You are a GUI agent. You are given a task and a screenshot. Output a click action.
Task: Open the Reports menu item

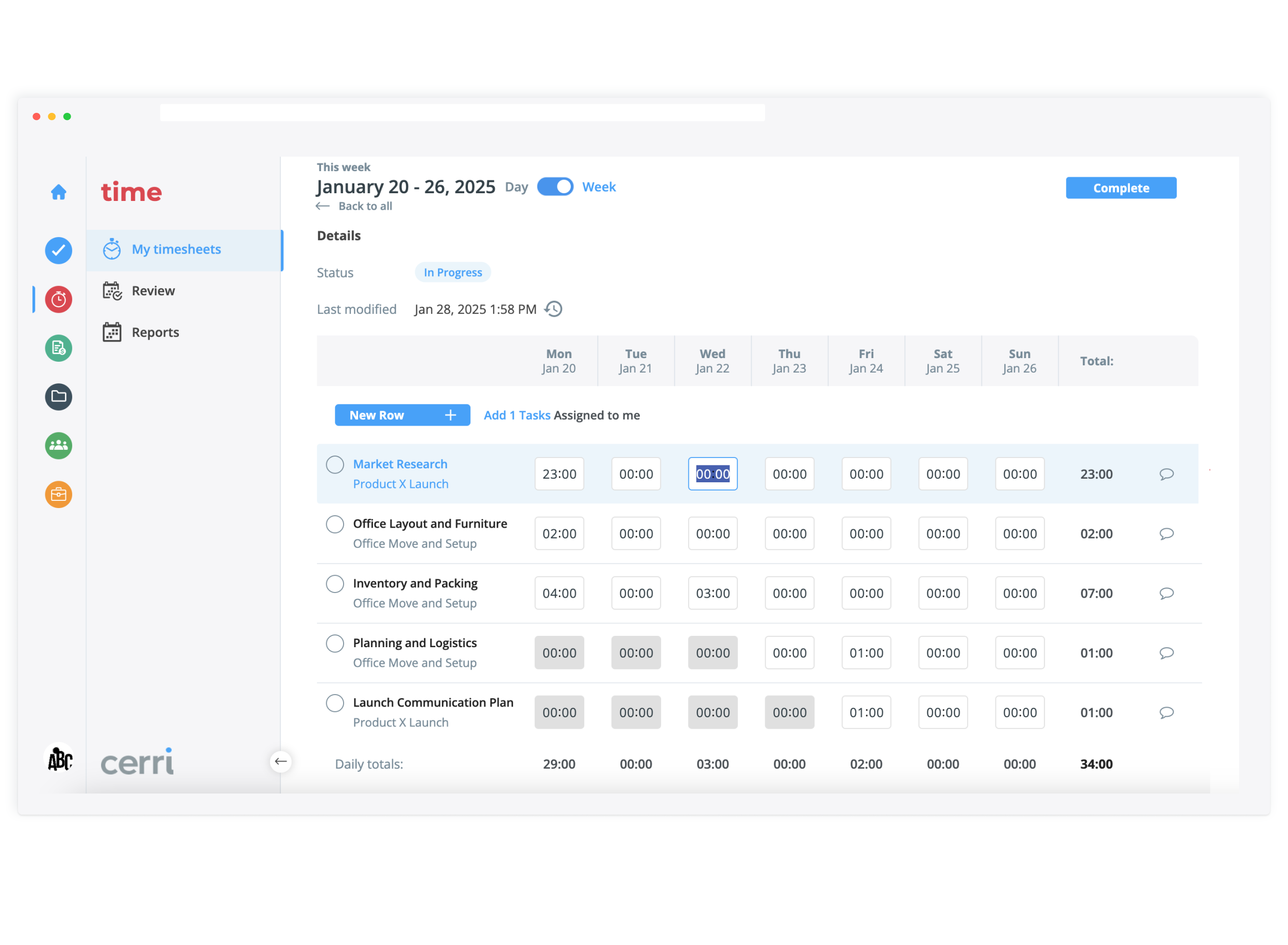tap(155, 332)
